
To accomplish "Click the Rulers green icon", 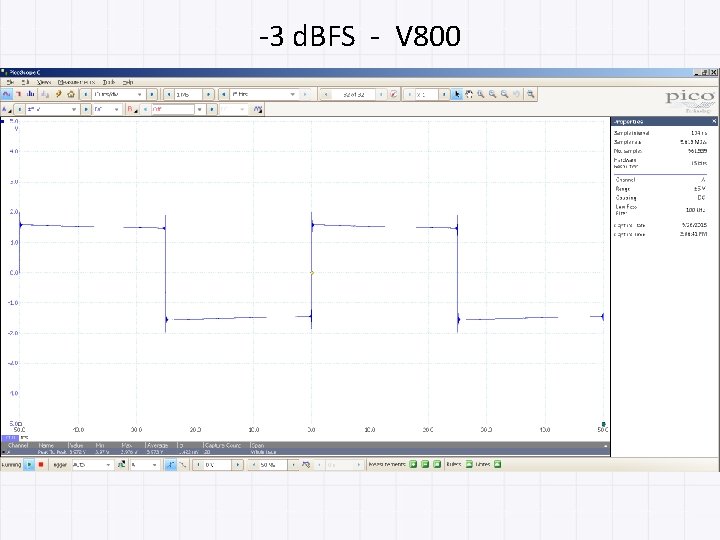I will click(x=469, y=464).
